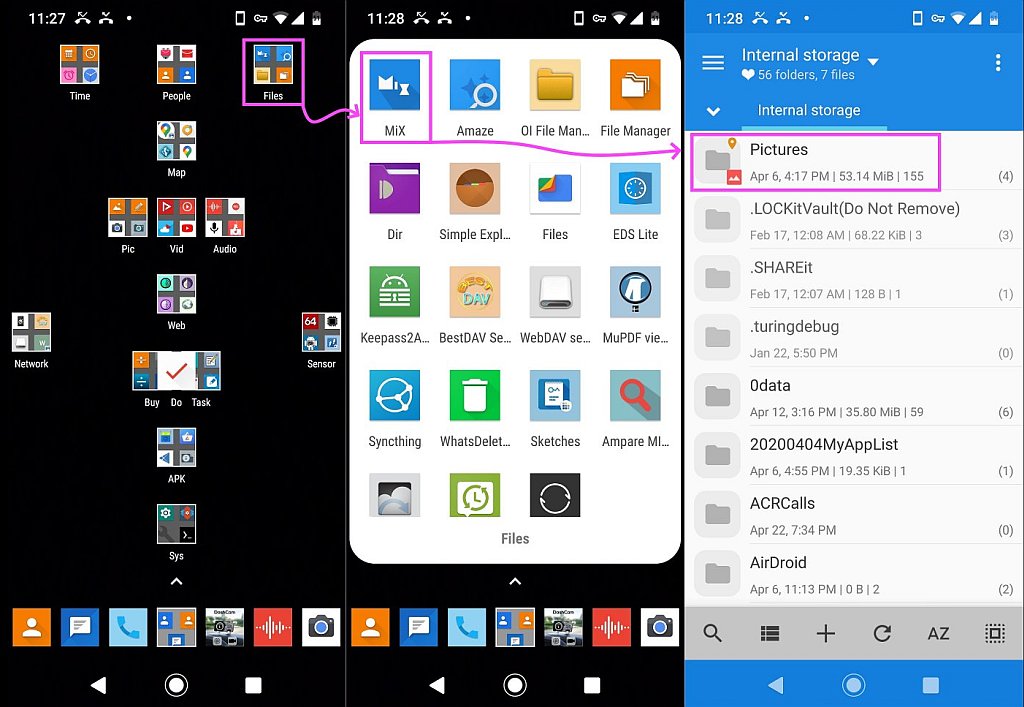Open Sketches app
The width and height of the screenshot is (1024, 707).
[555, 396]
